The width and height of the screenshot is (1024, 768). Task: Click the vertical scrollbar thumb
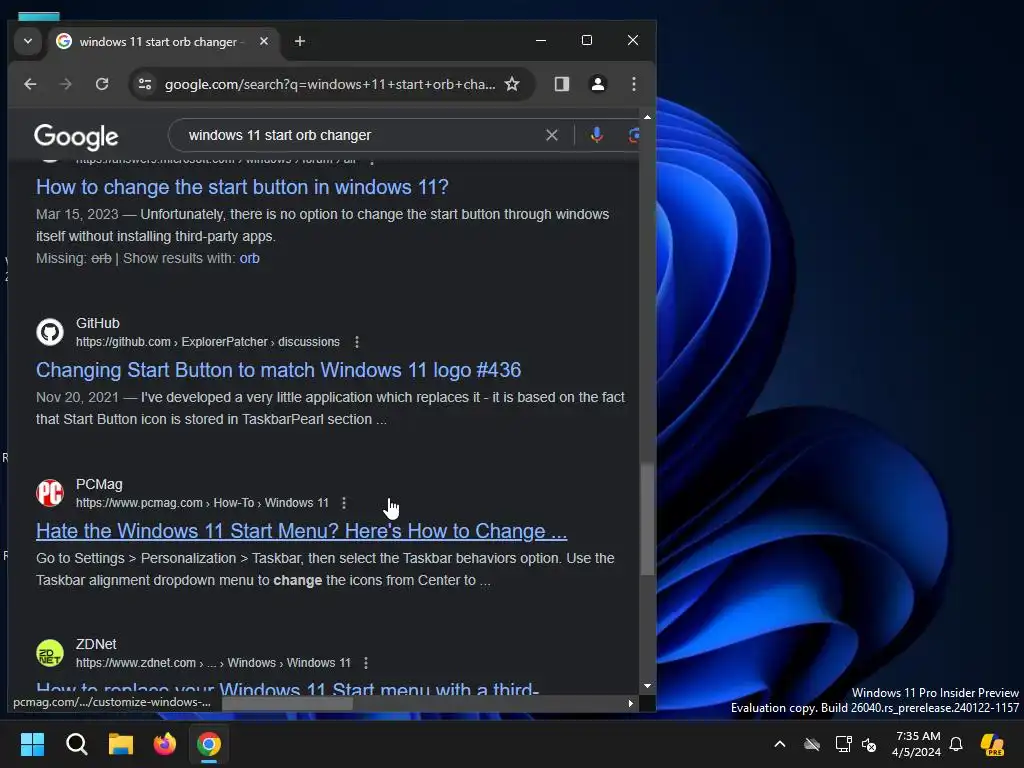point(647,520)
